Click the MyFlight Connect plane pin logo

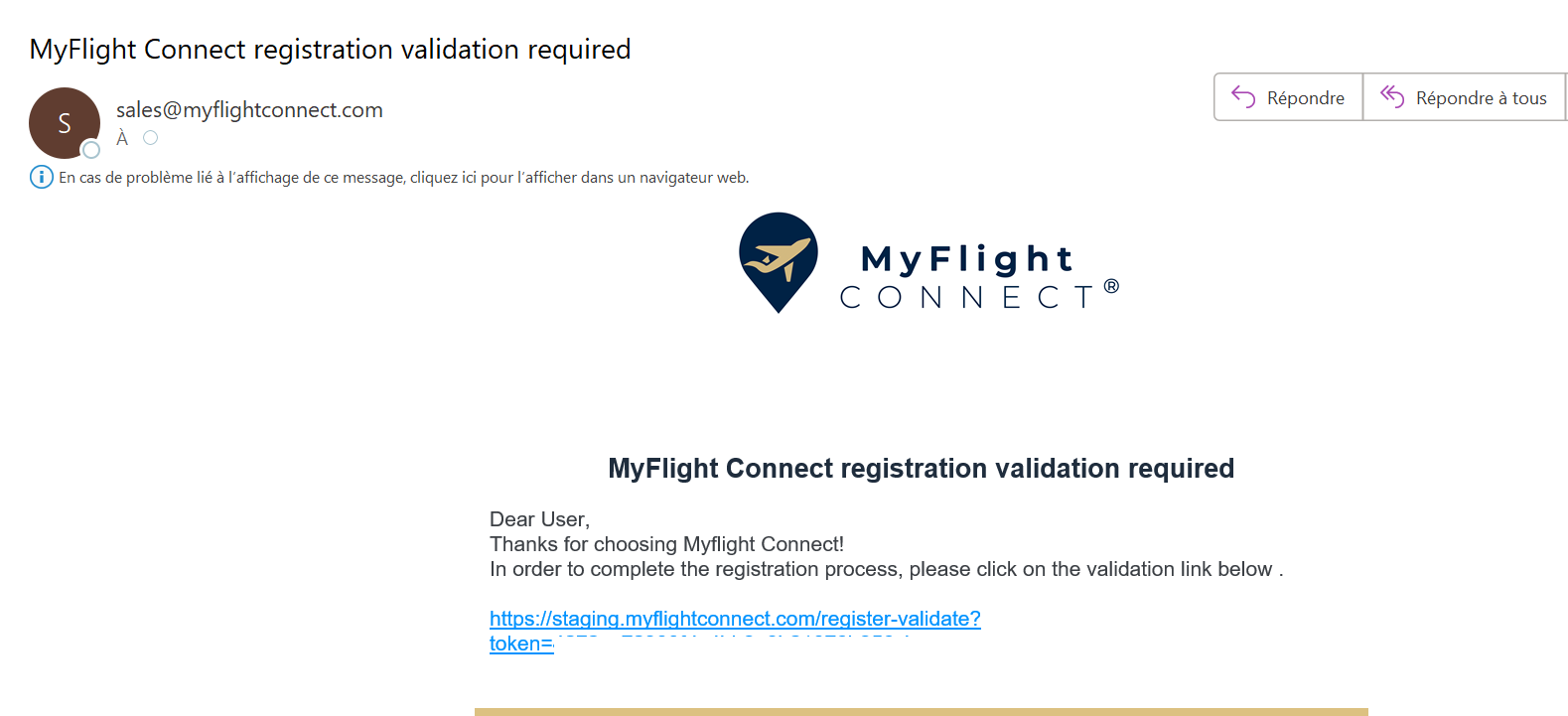point(779,262)
